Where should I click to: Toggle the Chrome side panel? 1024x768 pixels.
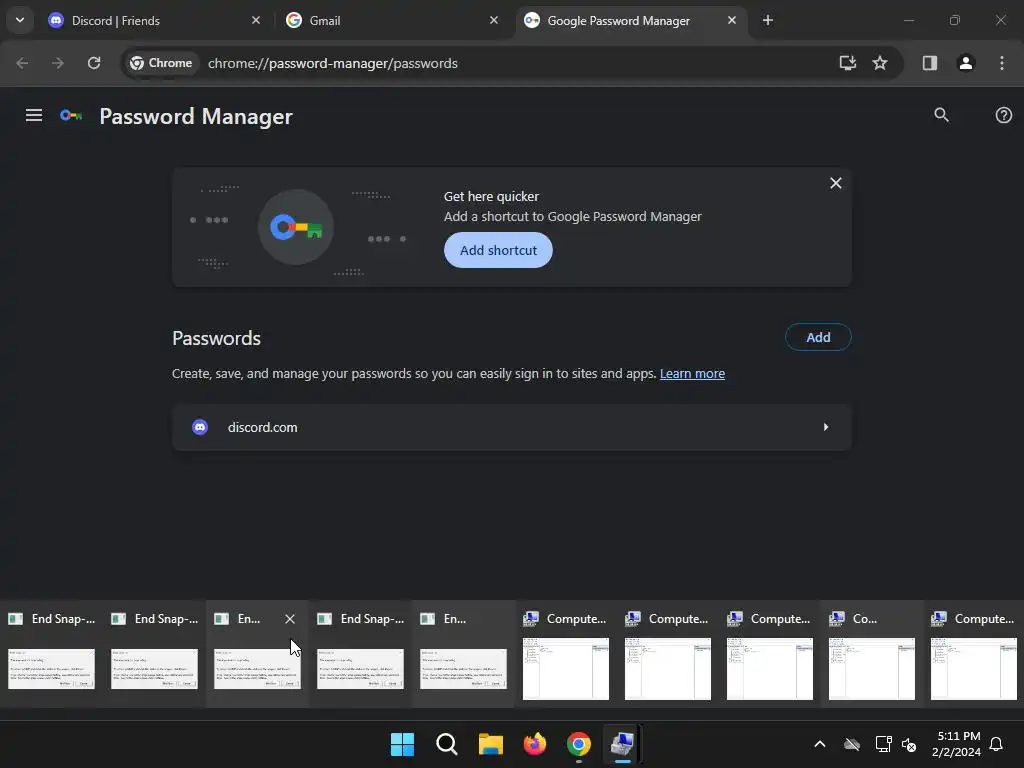[x=929, y=63]
